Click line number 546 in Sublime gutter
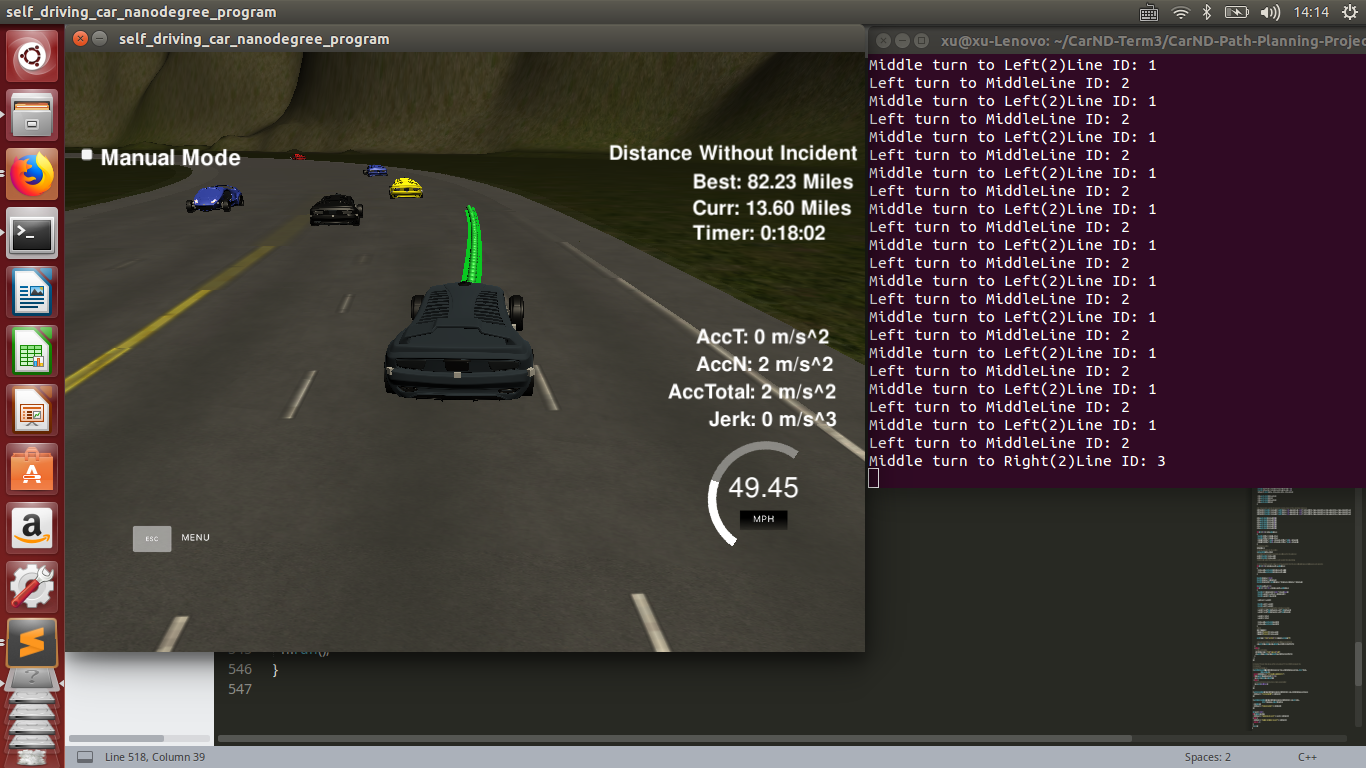The width and height of the screenshot is (1366, 768). [x=240, y=669]
